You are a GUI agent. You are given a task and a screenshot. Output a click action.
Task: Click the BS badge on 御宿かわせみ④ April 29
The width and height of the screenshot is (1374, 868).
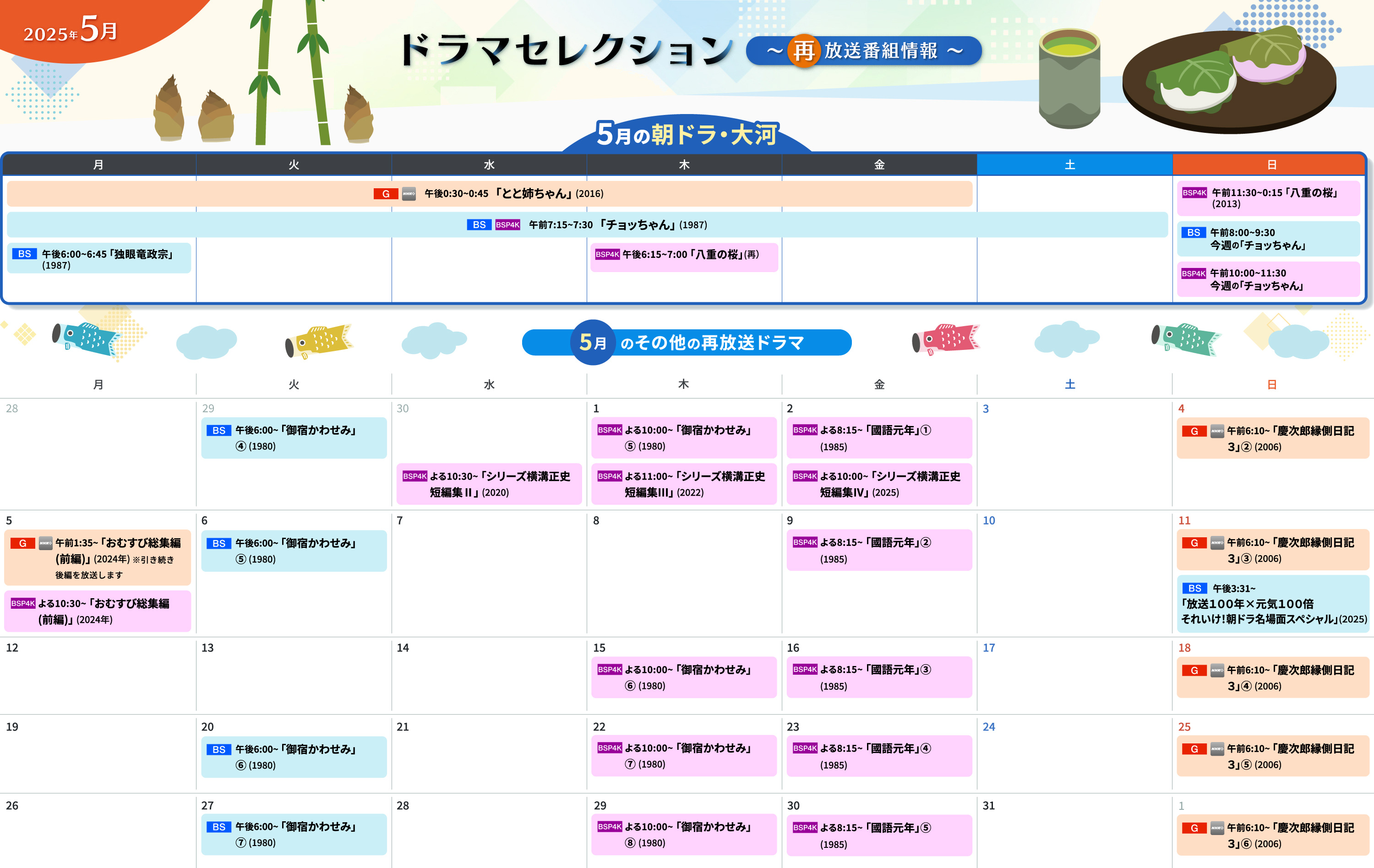[x=219, y=431]
